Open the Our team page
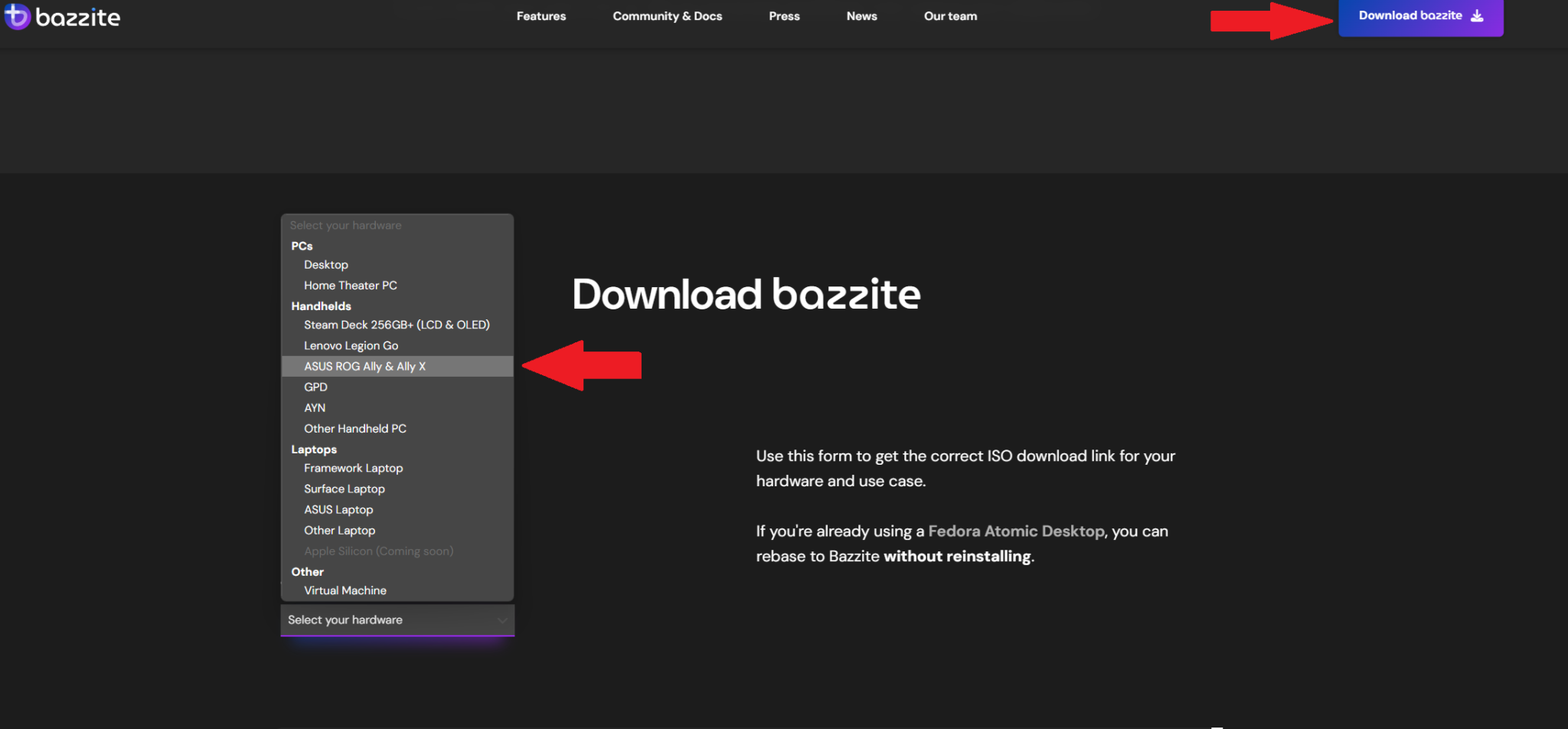Screen dimensions: 1568x729 coord(950,16)
